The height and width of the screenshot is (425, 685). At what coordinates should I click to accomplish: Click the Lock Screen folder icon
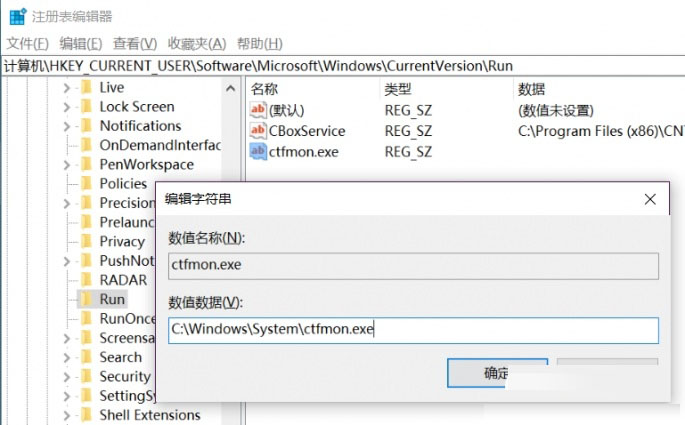[86, 107]
